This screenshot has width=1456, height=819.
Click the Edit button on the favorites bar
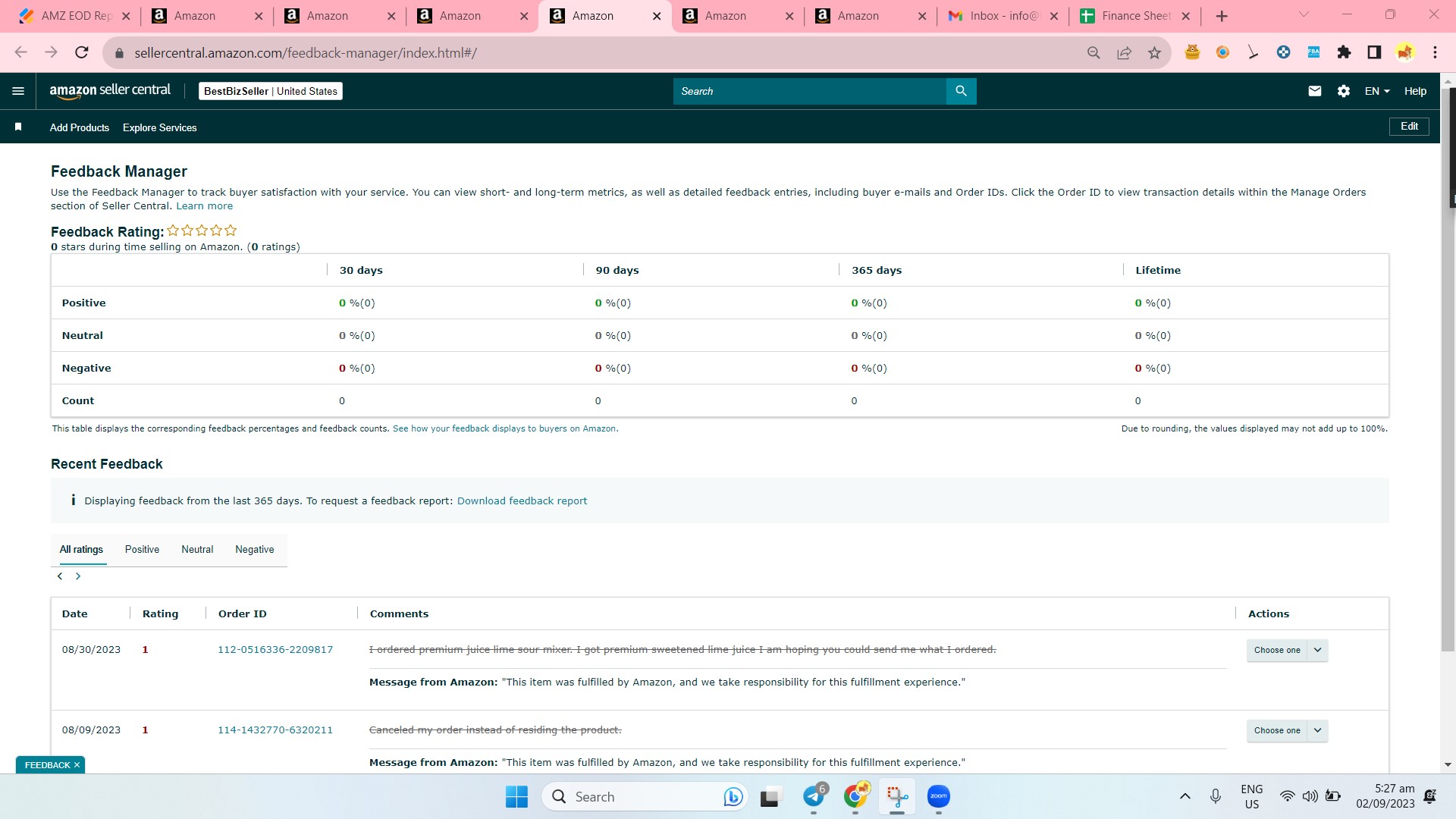1409,127
